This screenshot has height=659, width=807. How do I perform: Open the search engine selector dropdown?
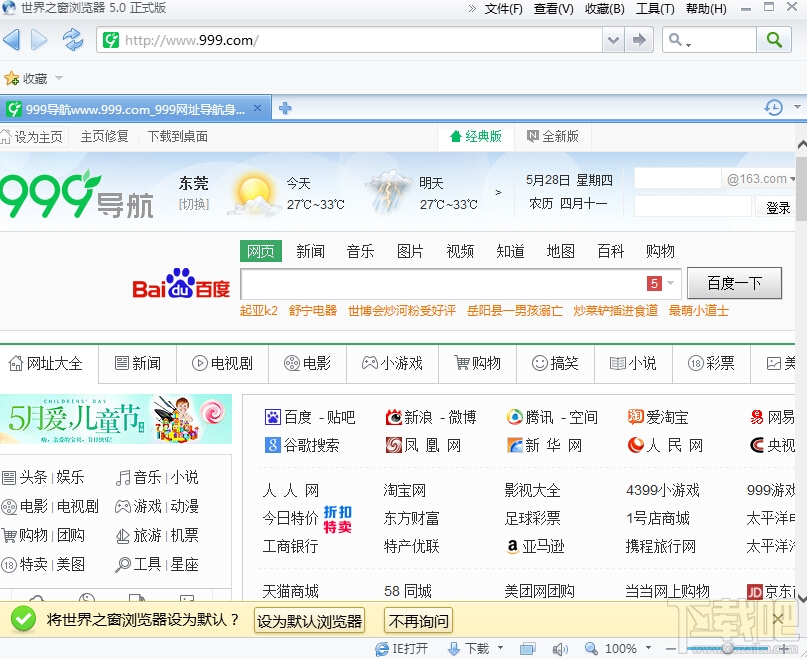point(679,40)
